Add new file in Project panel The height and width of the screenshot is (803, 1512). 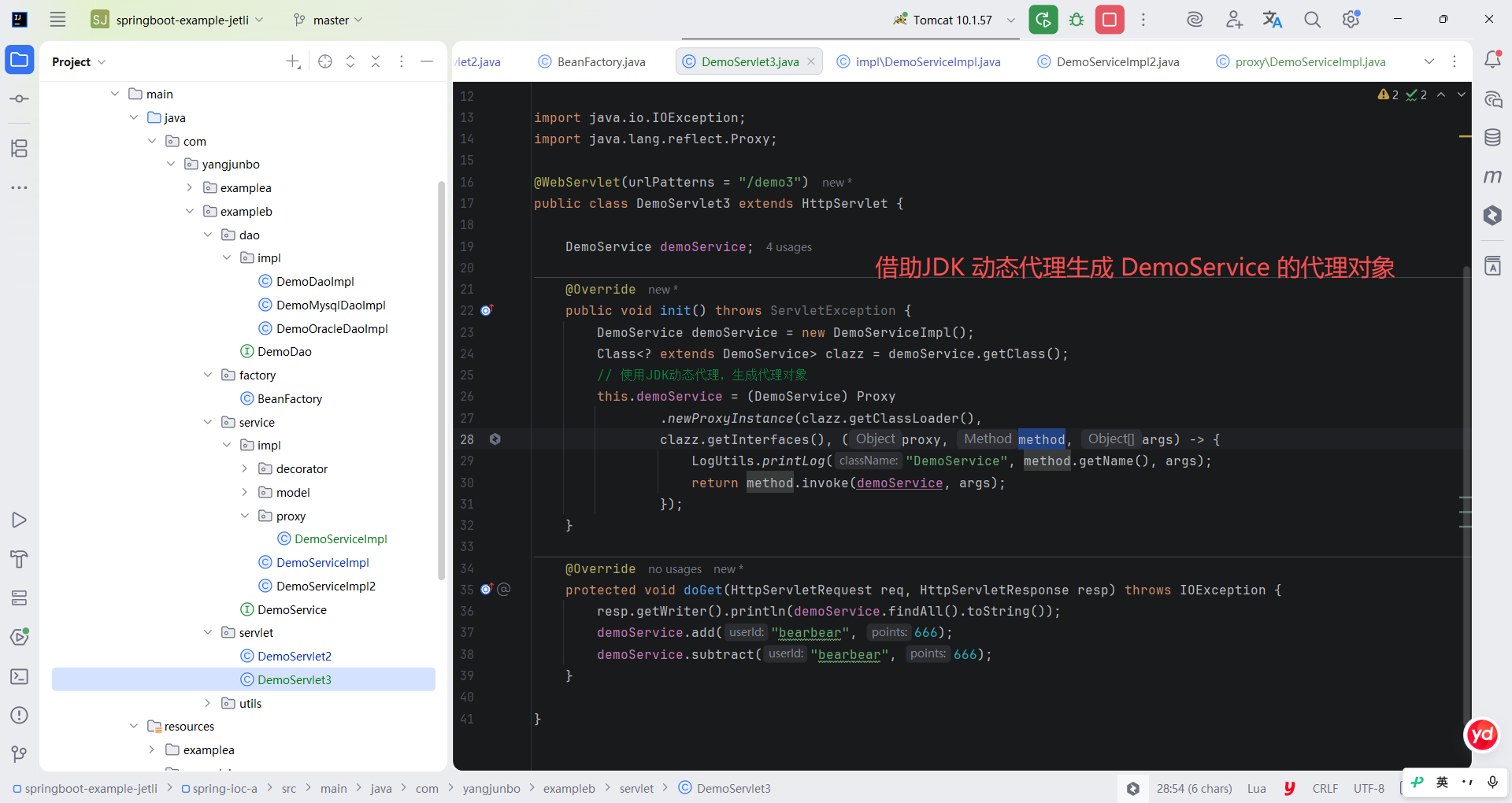[293, 61]
